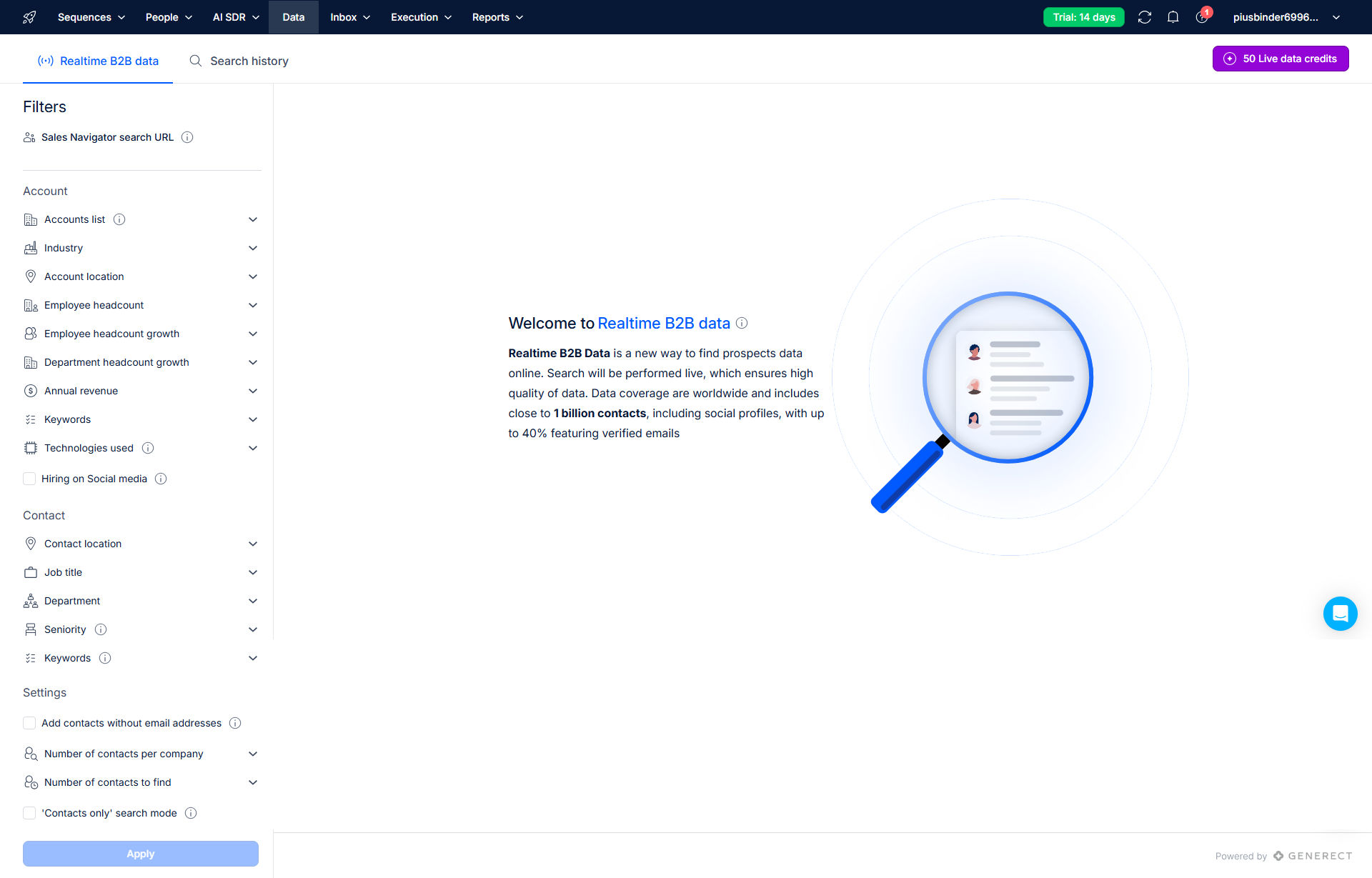Viewport: 1372px width, 878px height.
Task: Enable Hiring on Social media checkbox
Action: [29, 479]
